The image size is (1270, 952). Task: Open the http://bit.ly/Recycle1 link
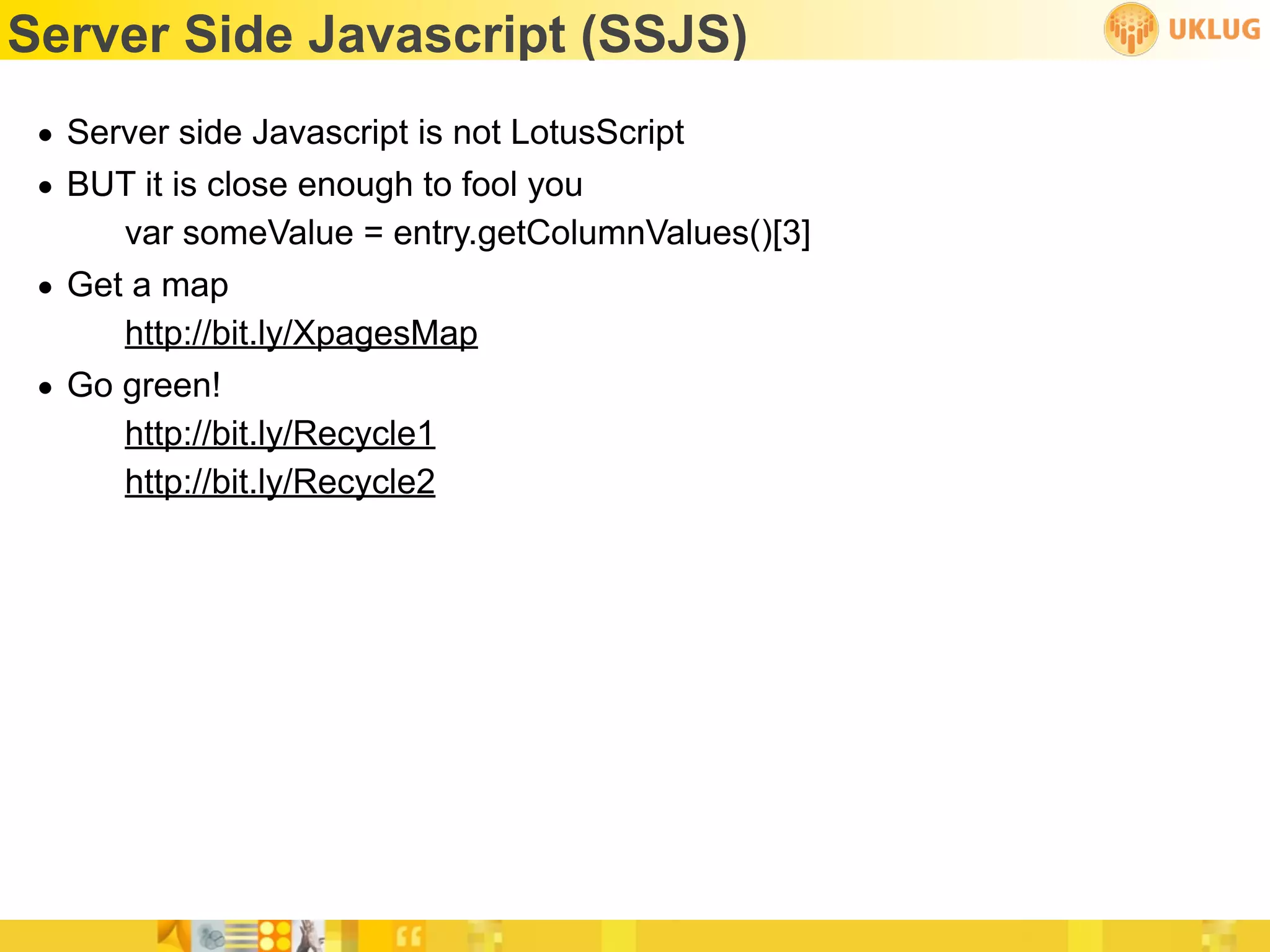[280, 433]
